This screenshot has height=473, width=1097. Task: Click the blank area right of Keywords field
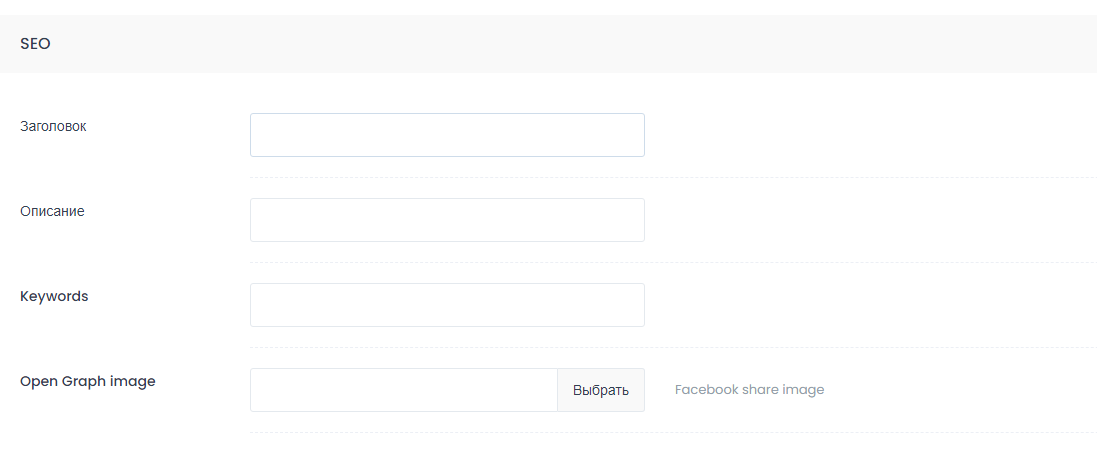point(870,305)
